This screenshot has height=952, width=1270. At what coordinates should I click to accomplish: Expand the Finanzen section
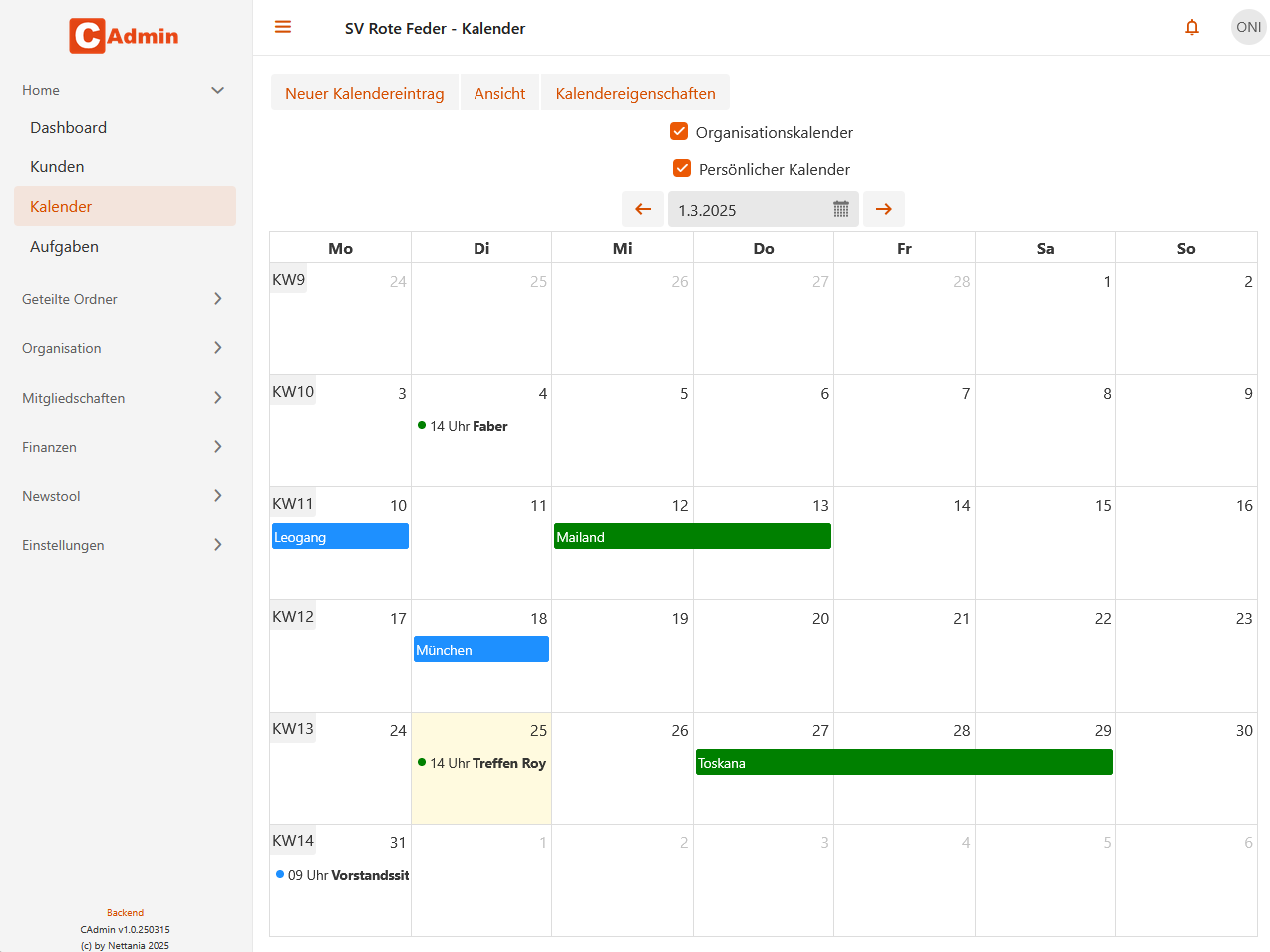tap(126, 447)
